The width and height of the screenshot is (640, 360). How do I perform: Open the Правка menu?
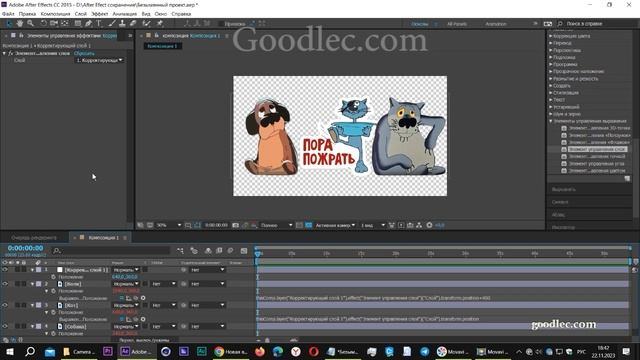[27, 14]
